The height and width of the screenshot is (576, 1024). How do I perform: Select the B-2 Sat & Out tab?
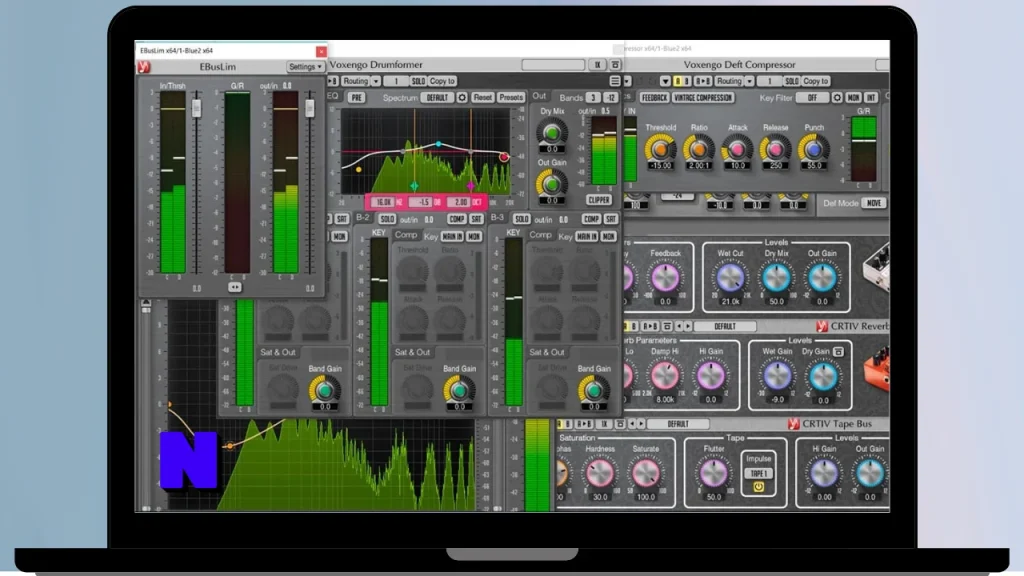[x=412, y=352]
